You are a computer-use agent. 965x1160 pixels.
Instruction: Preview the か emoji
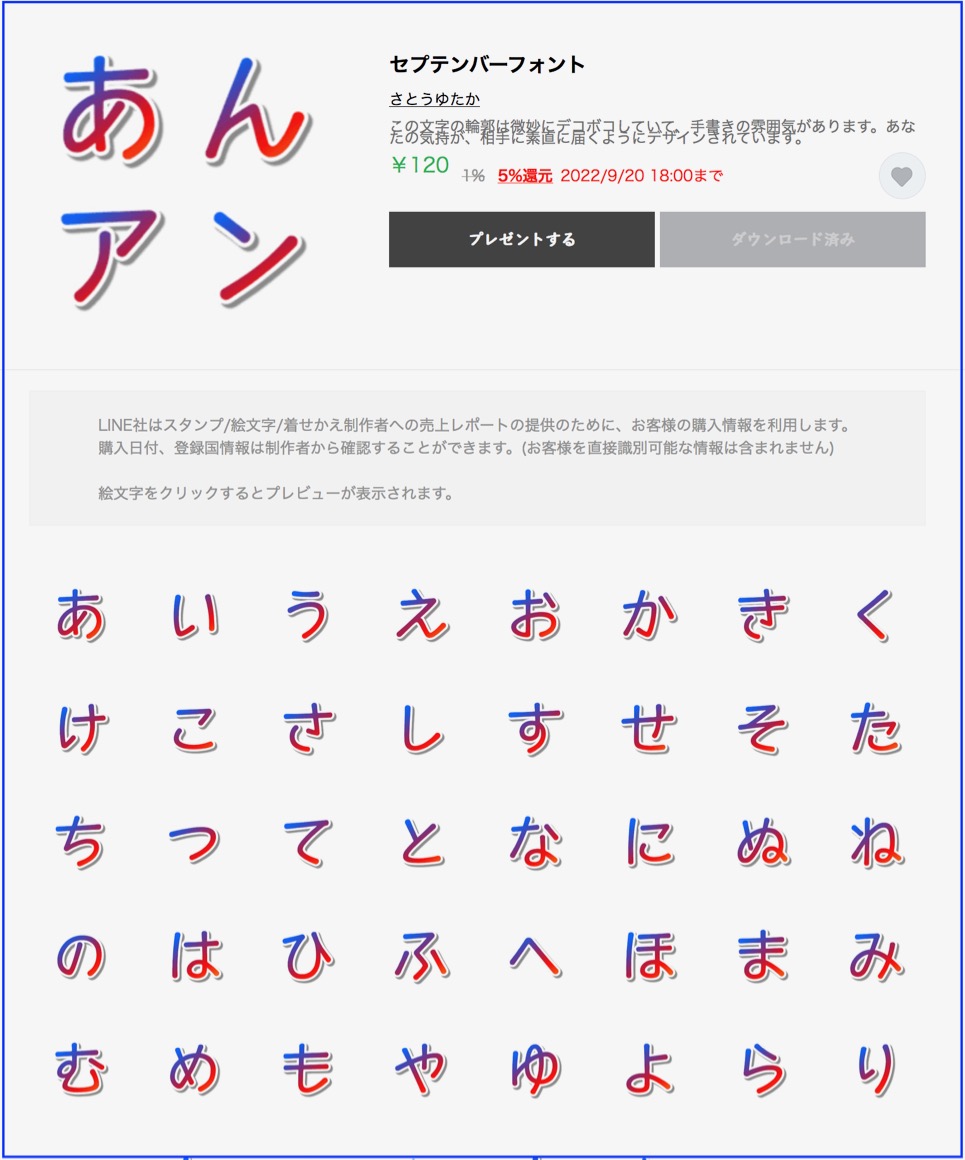click(649, 615)
